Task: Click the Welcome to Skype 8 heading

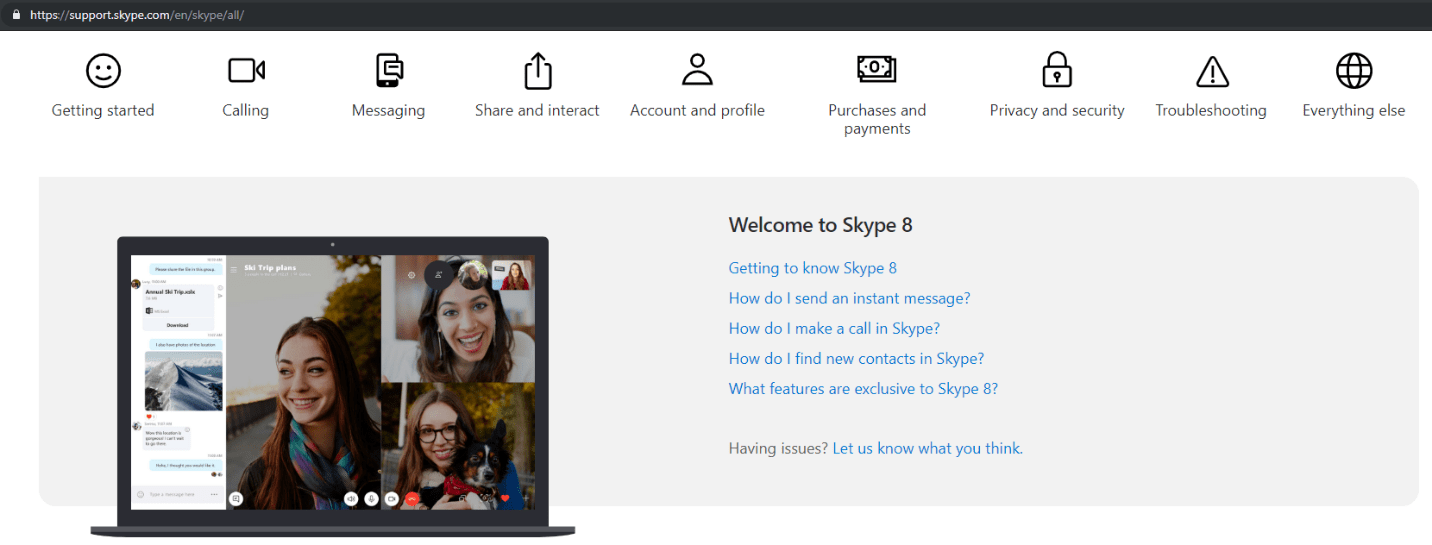Action: (820, 225)
